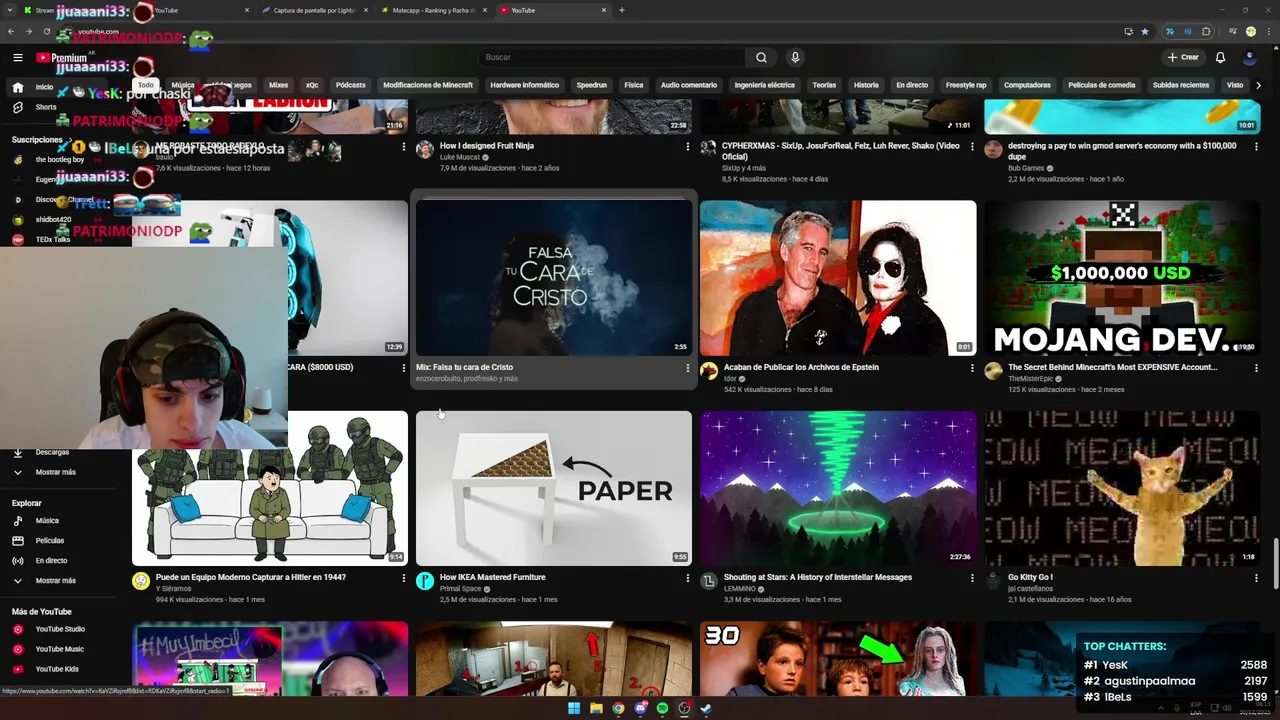1280x720 pixels.
Task: Open YouTube Studio in sidebar
Action: pos(60,629)
